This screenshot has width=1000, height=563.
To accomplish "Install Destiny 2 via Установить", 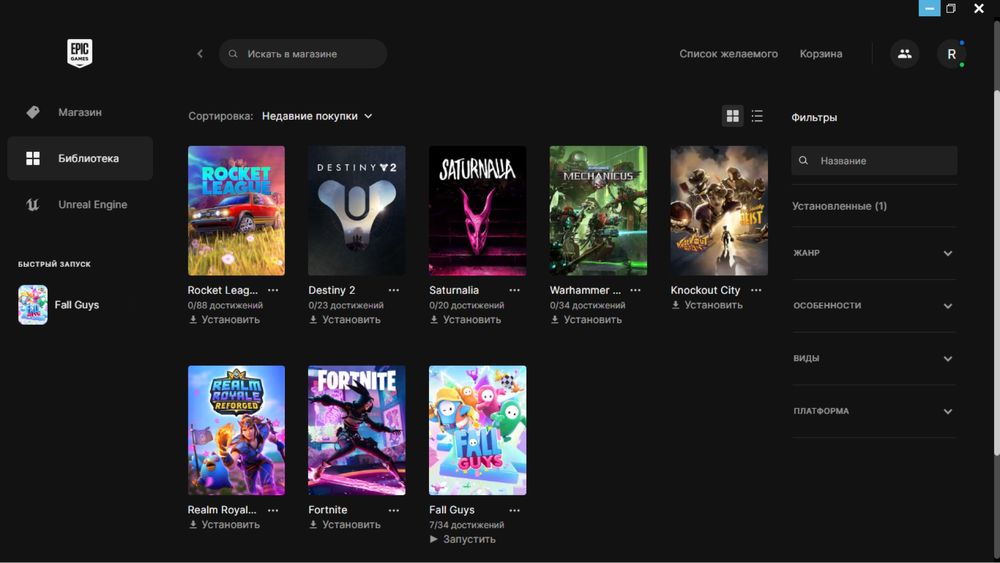I will coord(345,319).
